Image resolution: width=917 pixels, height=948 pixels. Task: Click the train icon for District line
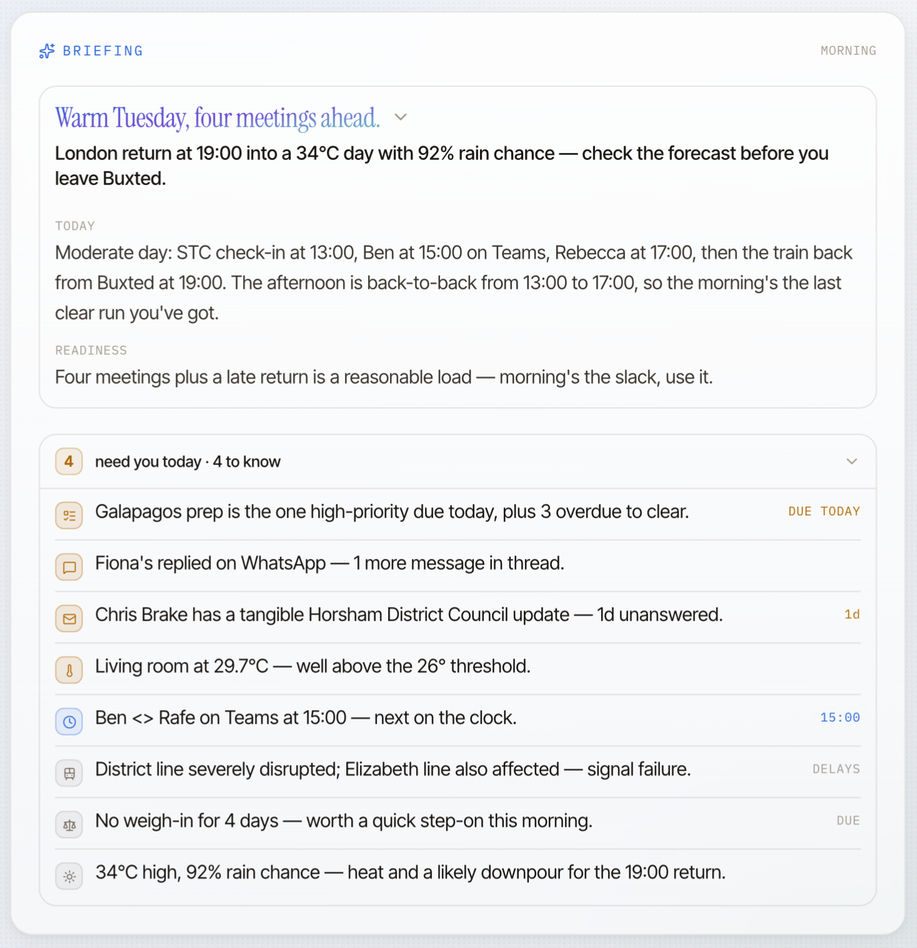[69, 773]
